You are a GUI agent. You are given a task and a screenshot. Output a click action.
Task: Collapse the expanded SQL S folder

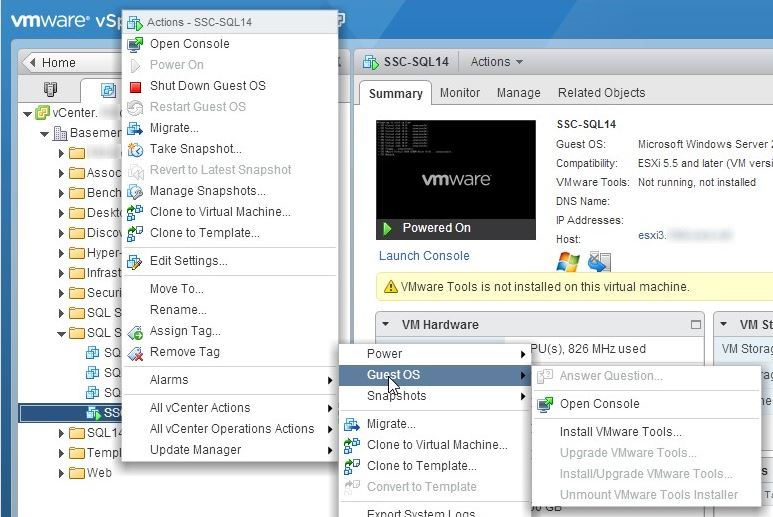61,334
